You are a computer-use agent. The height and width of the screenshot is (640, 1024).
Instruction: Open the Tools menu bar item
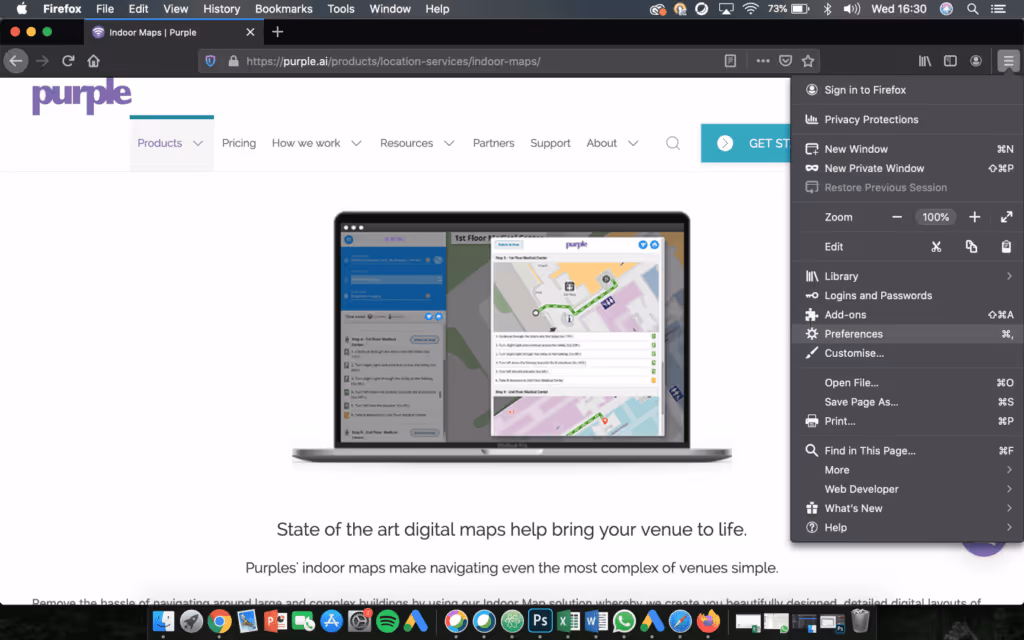tap(341, 9)
